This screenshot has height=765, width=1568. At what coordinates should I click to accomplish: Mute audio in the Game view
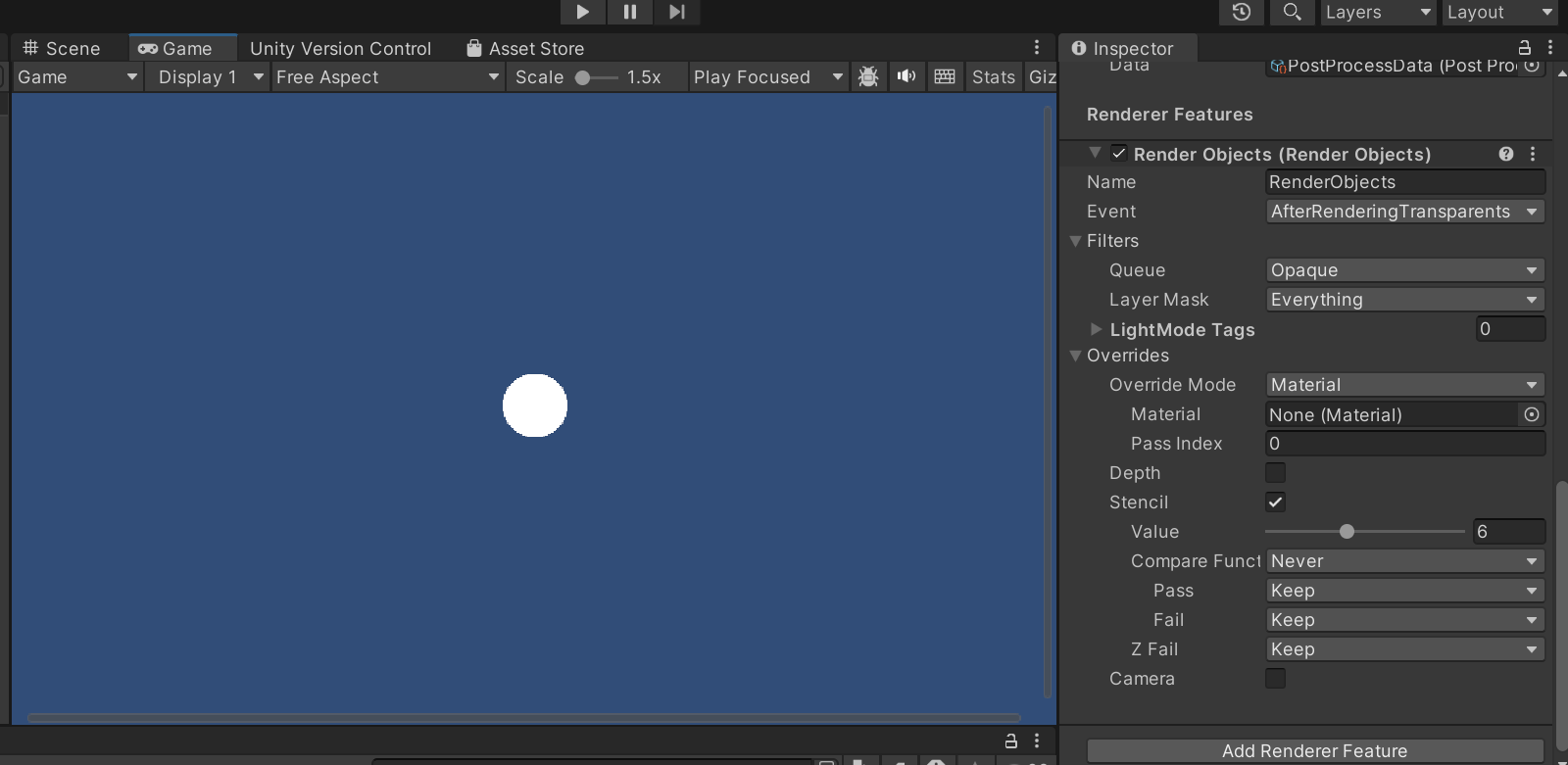tap(906, 76)
